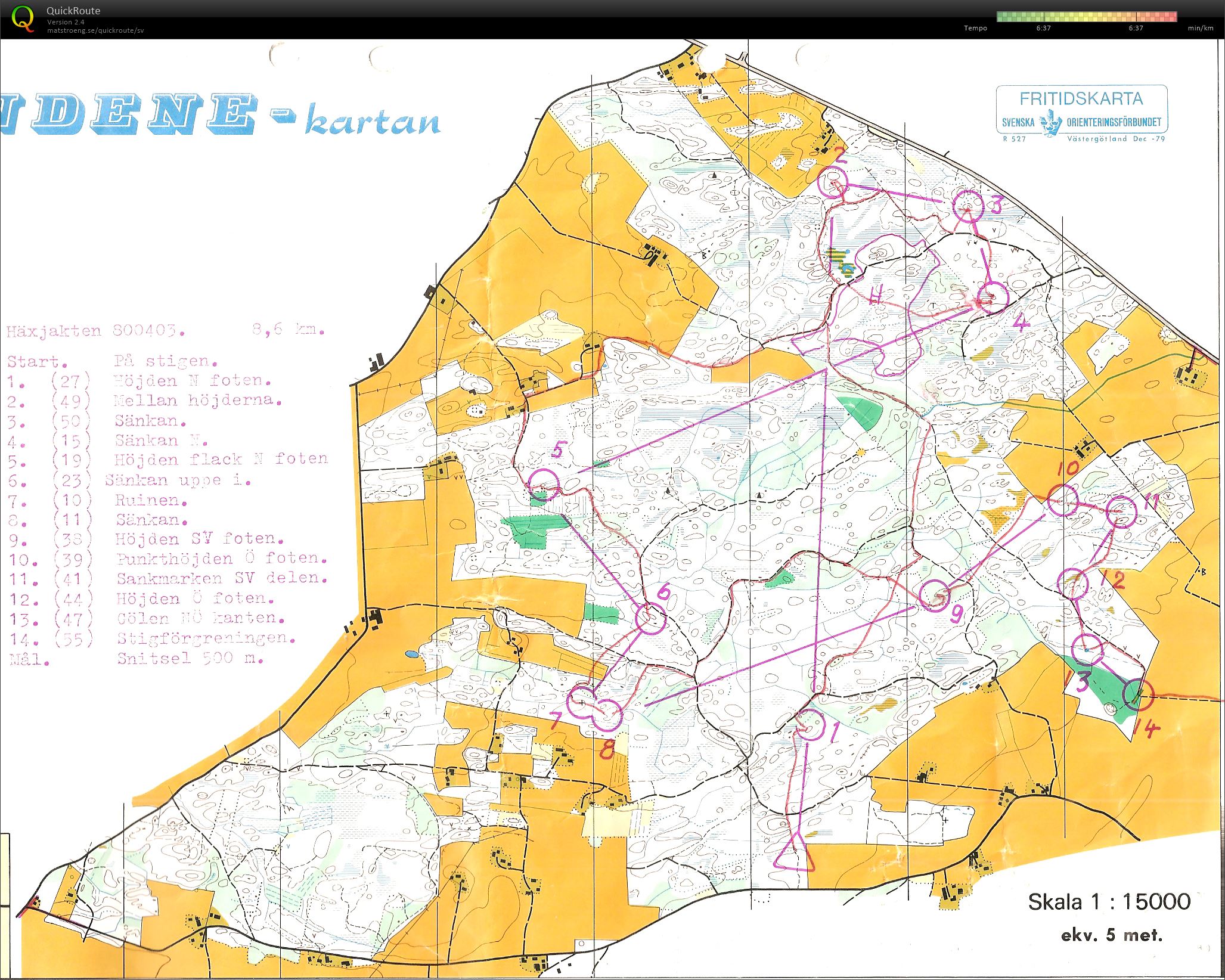Click description line 7 Ruinen
1225x980 pixels.
[97, 500]
